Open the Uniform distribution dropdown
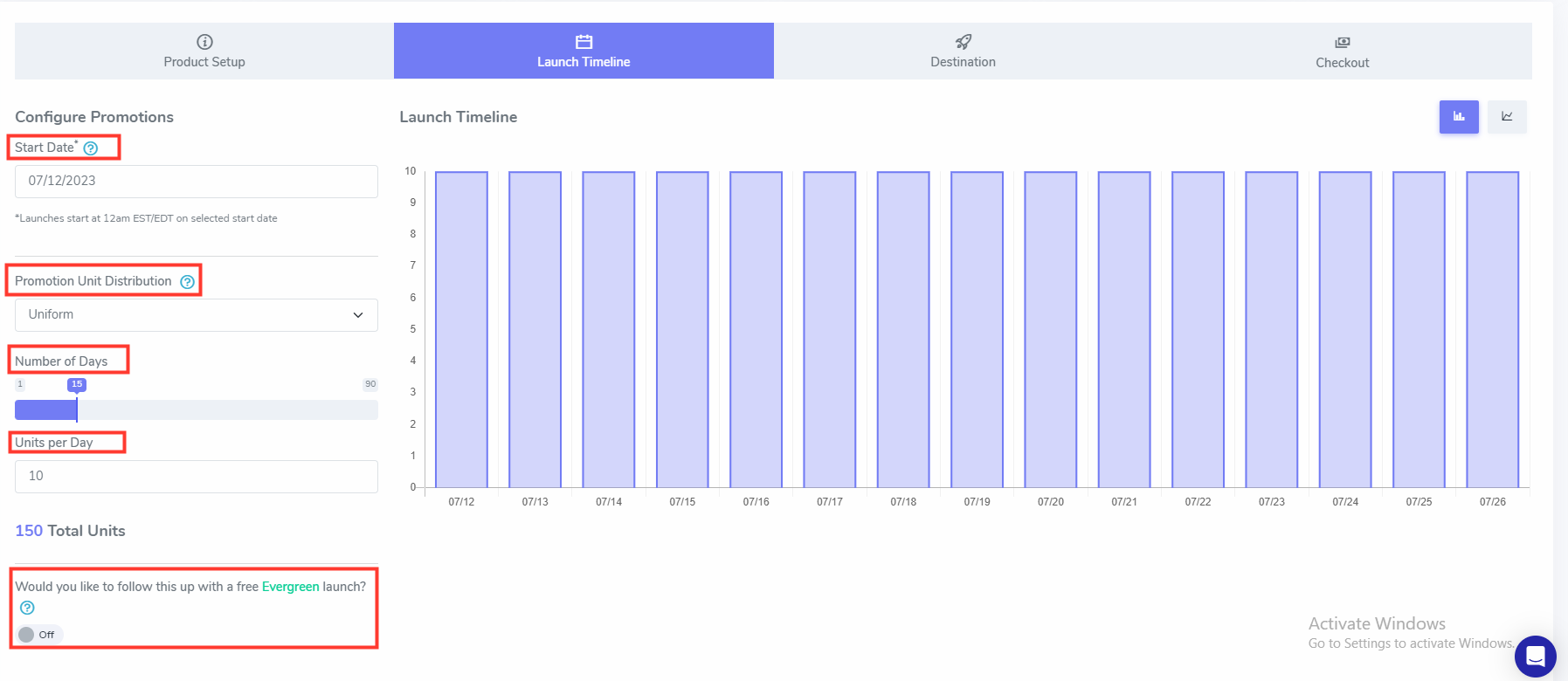 click(x=196, y=315)
